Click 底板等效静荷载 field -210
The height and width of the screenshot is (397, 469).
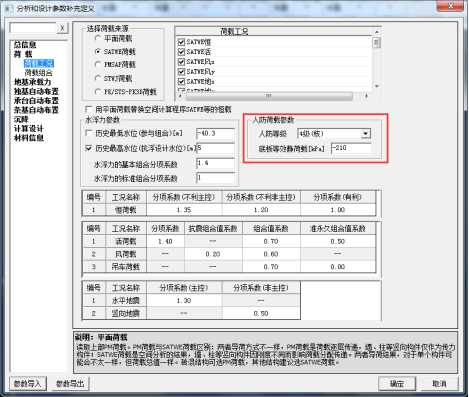[351, 148]
